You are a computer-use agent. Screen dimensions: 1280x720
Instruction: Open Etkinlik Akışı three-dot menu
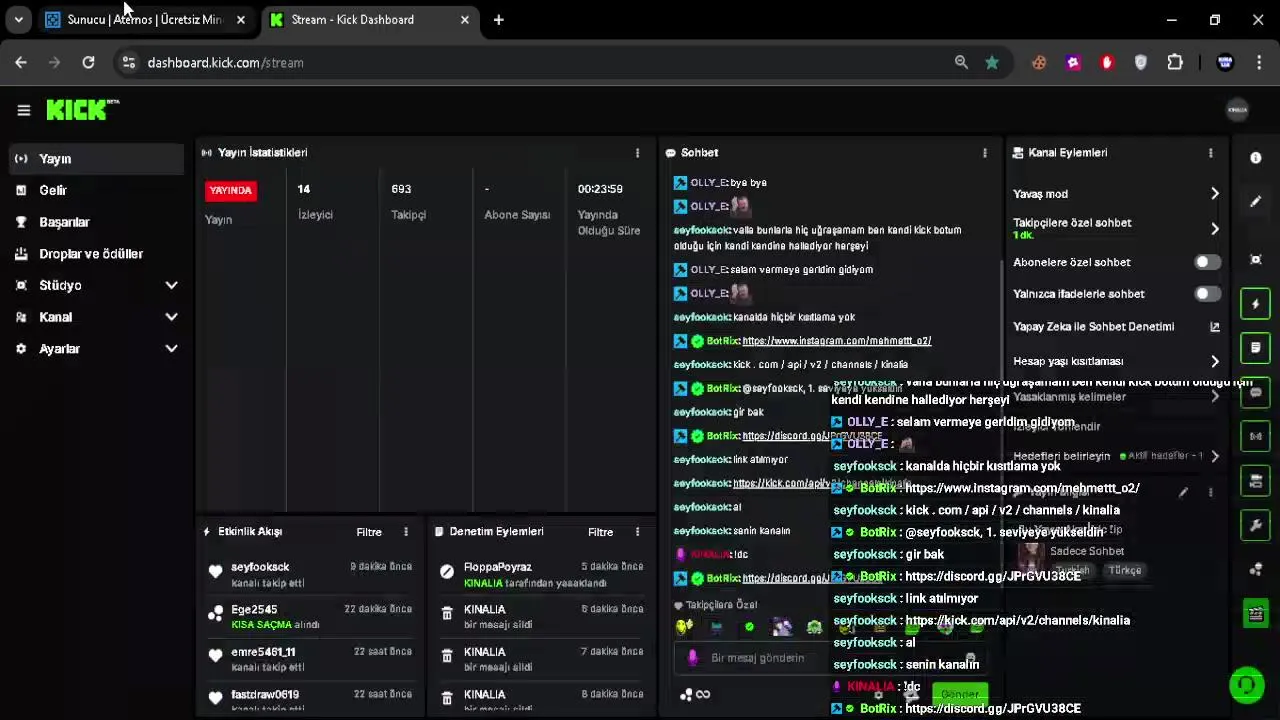coord(406,532)
